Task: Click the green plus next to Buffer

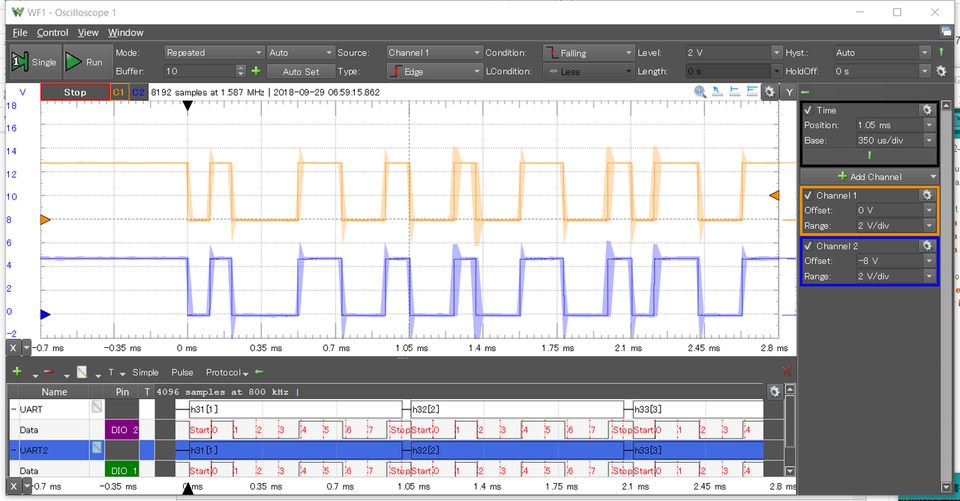Action: click(256, 71)
